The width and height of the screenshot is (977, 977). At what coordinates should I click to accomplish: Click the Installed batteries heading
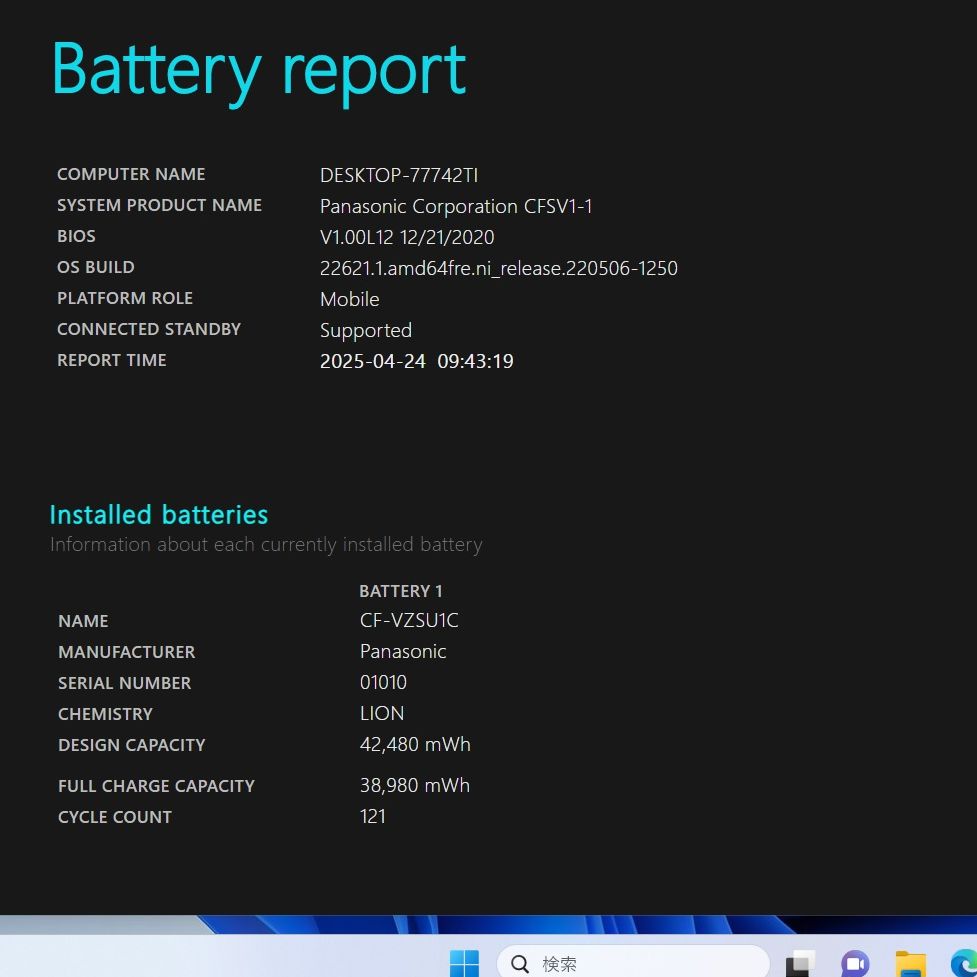click(x=159, y=515)
